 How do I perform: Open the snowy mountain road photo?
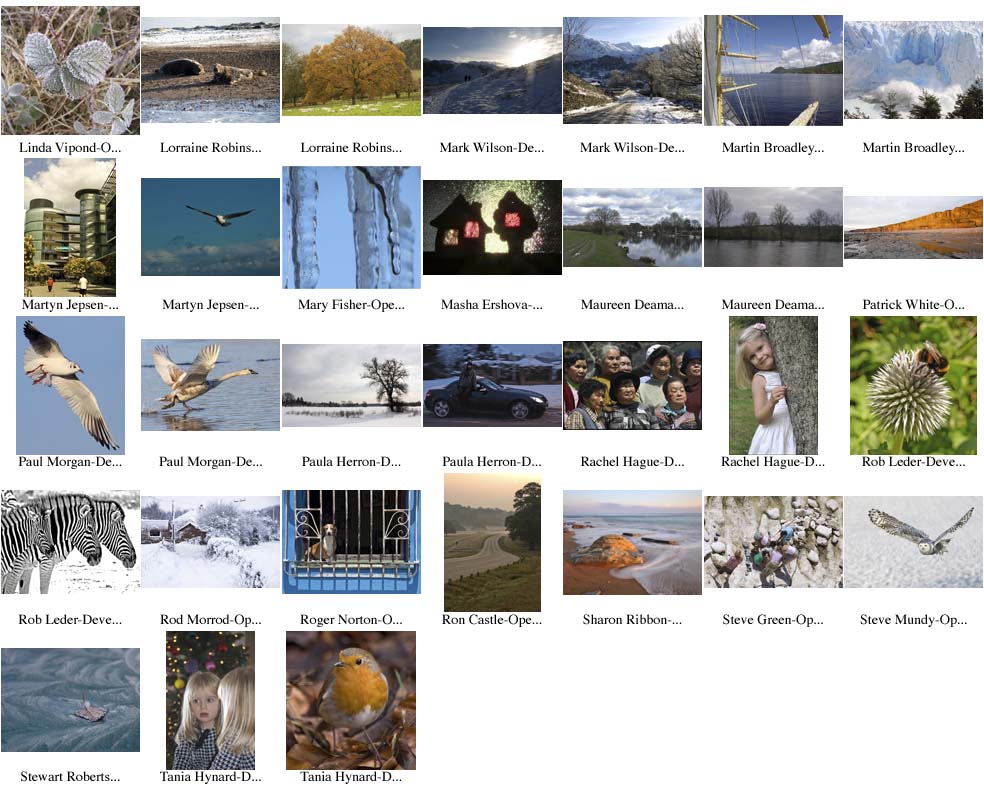pyautogui.click(x=633, y=70)
